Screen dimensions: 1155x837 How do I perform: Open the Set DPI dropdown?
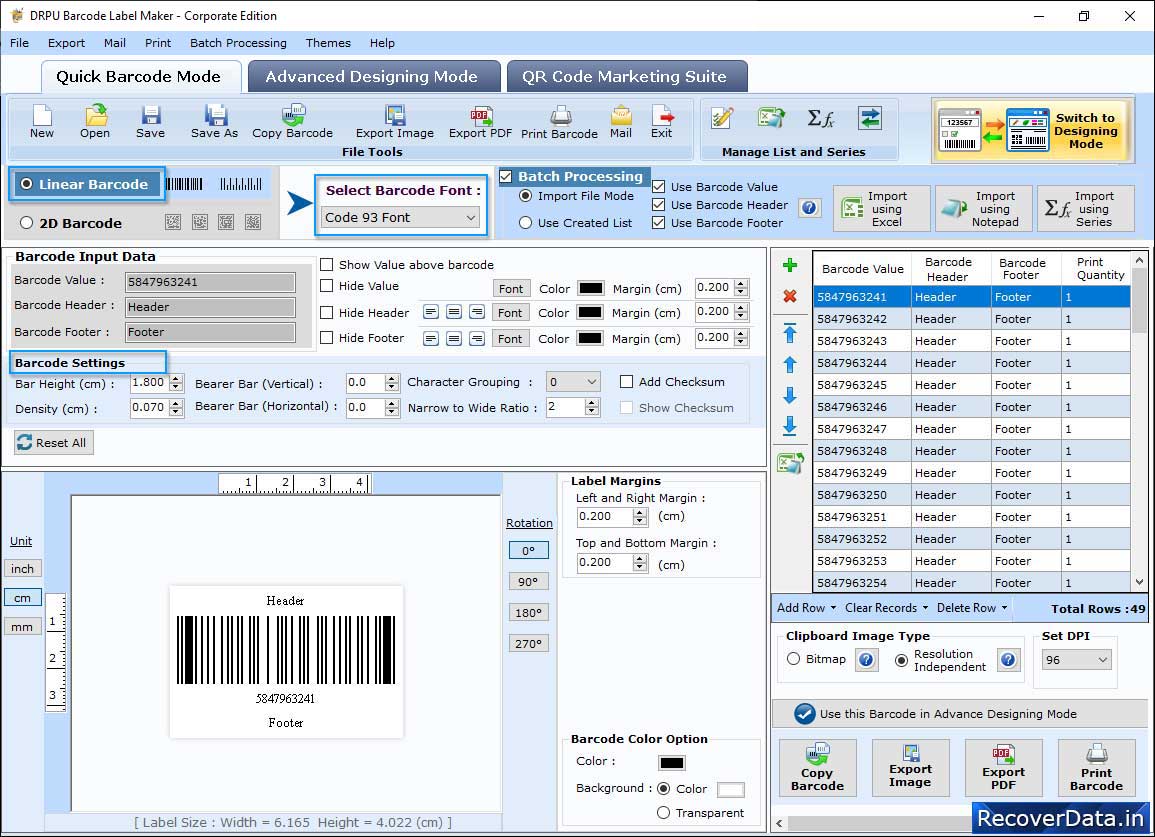coord(1076,660)
